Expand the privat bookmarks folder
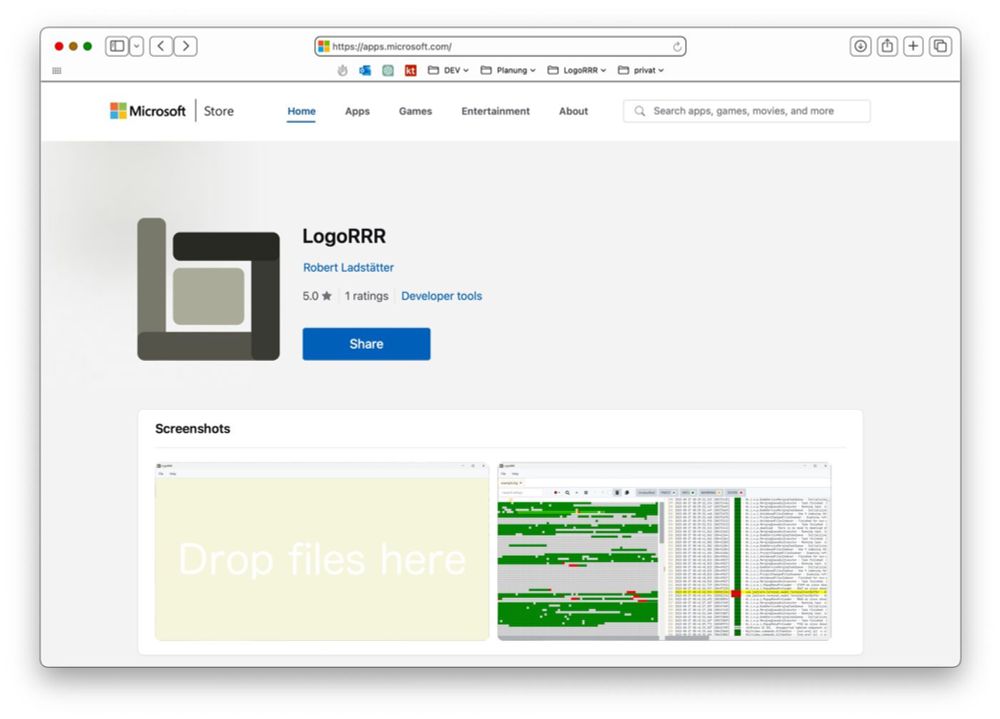Image resolution: width=1000 pixels, height=719 pixels. (x=641, y=70)
